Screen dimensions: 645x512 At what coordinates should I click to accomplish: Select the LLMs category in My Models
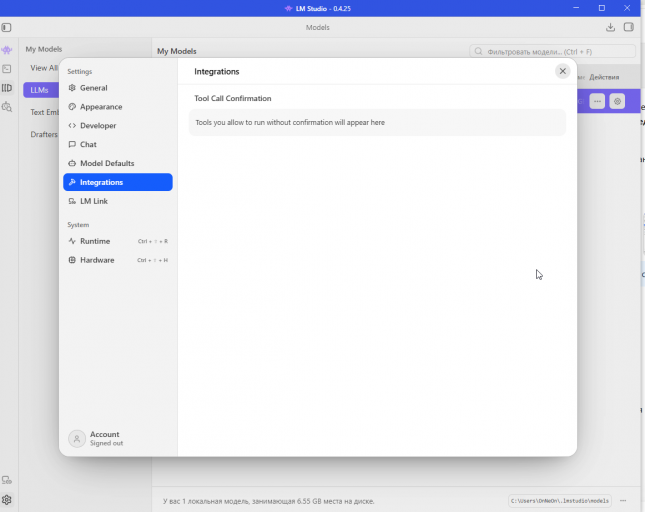(41, 90)
